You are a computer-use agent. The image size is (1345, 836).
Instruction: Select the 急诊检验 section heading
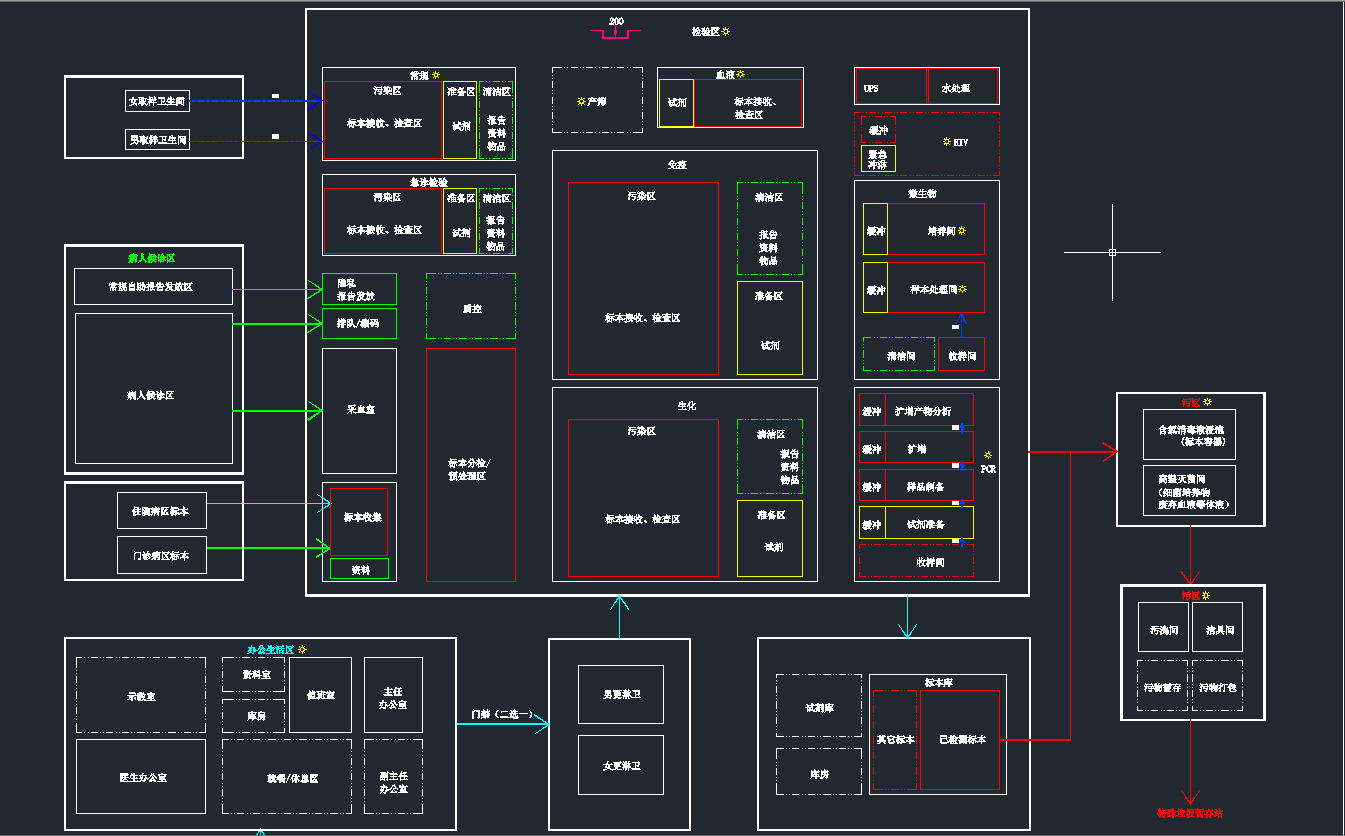[x=428, y=182]
